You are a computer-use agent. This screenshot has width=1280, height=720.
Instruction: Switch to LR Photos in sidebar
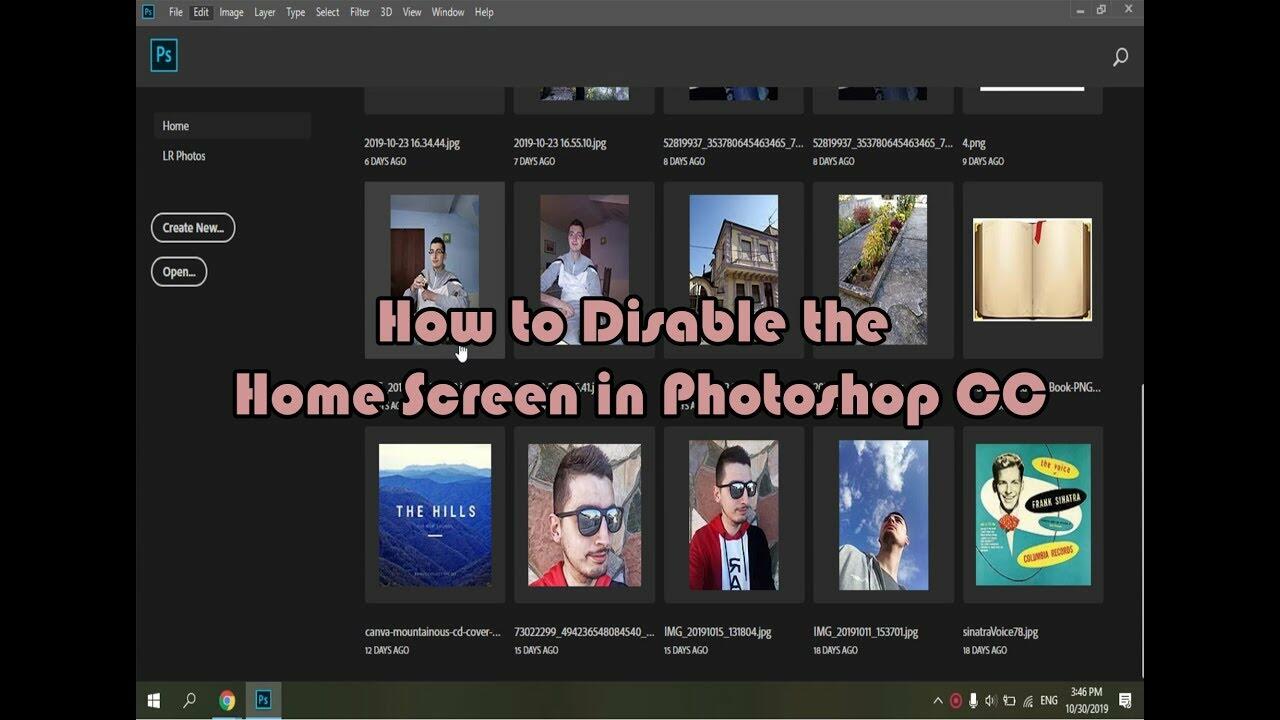point(184,156)
